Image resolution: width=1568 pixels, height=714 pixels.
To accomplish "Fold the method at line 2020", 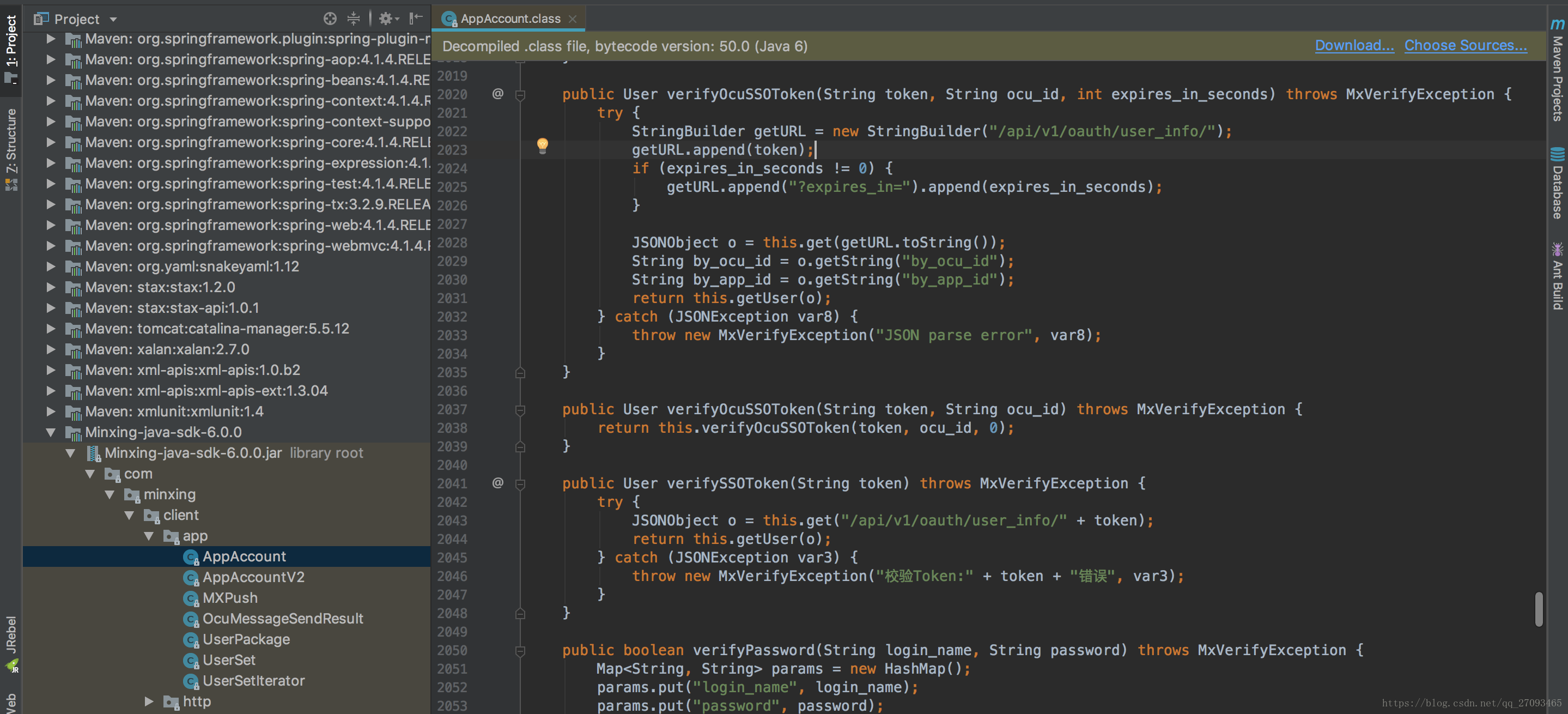I will point(520,95).
